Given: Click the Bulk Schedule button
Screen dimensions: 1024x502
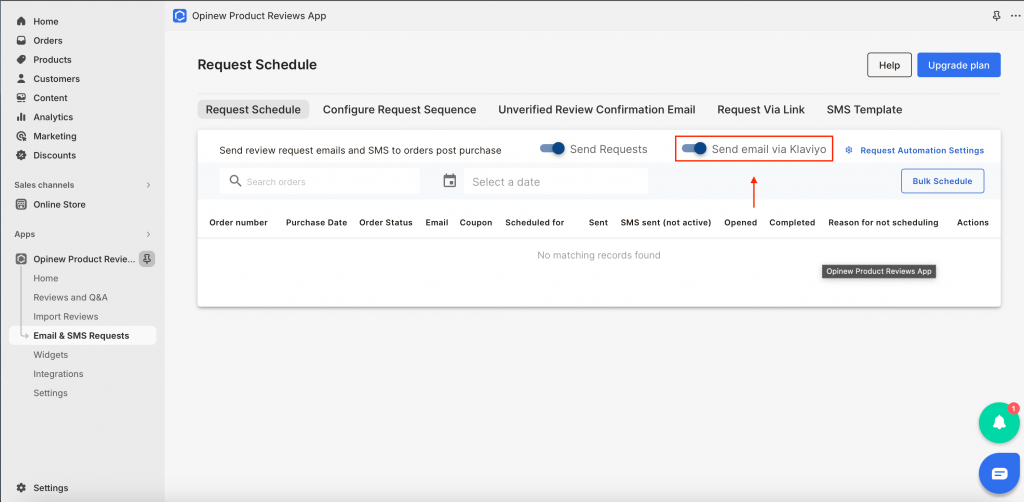Looking at the screenshot, I should click(x=942, y=181).
